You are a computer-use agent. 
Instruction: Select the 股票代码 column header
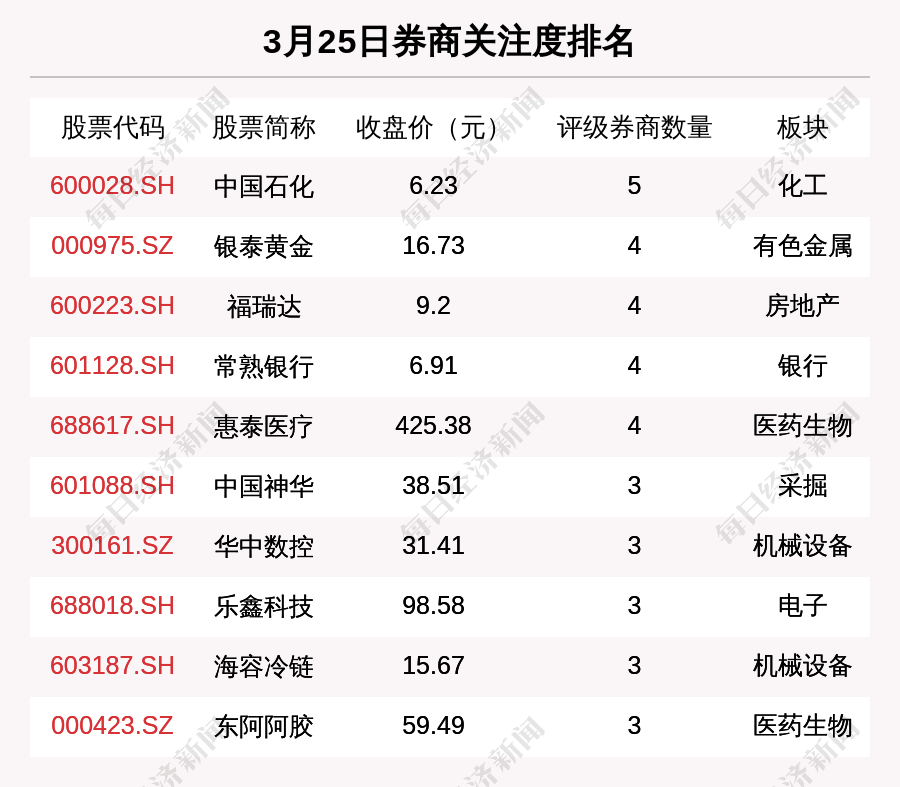tap(113, 127)
